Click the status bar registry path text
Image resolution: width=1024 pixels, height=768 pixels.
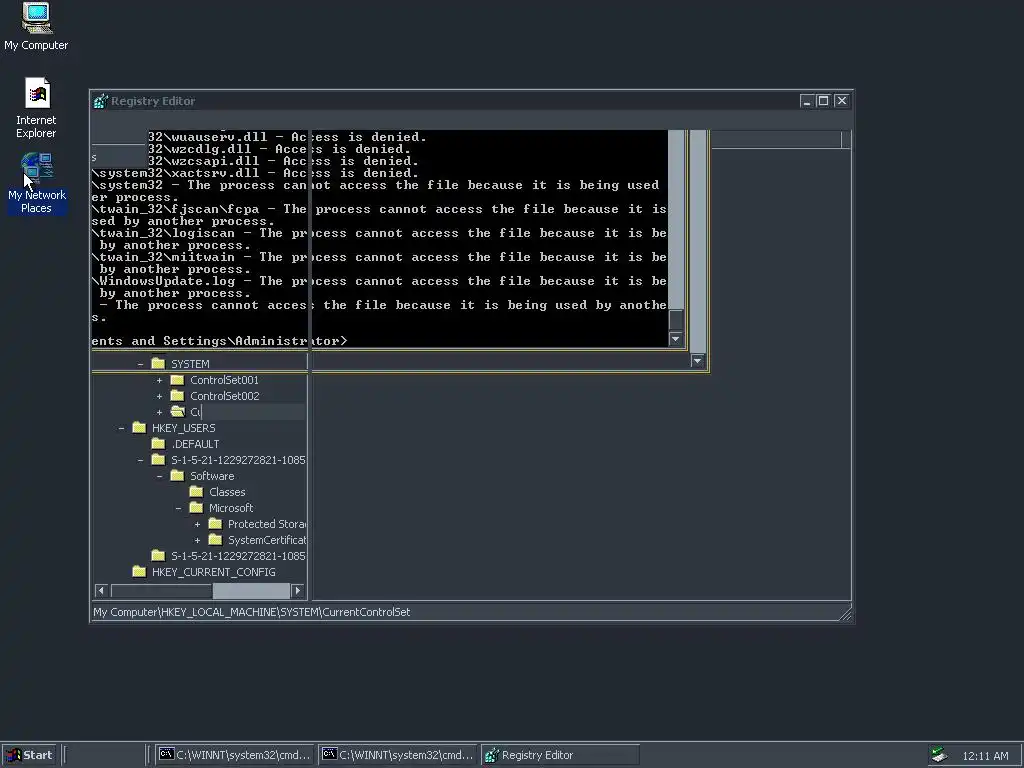tap(251, 612)
